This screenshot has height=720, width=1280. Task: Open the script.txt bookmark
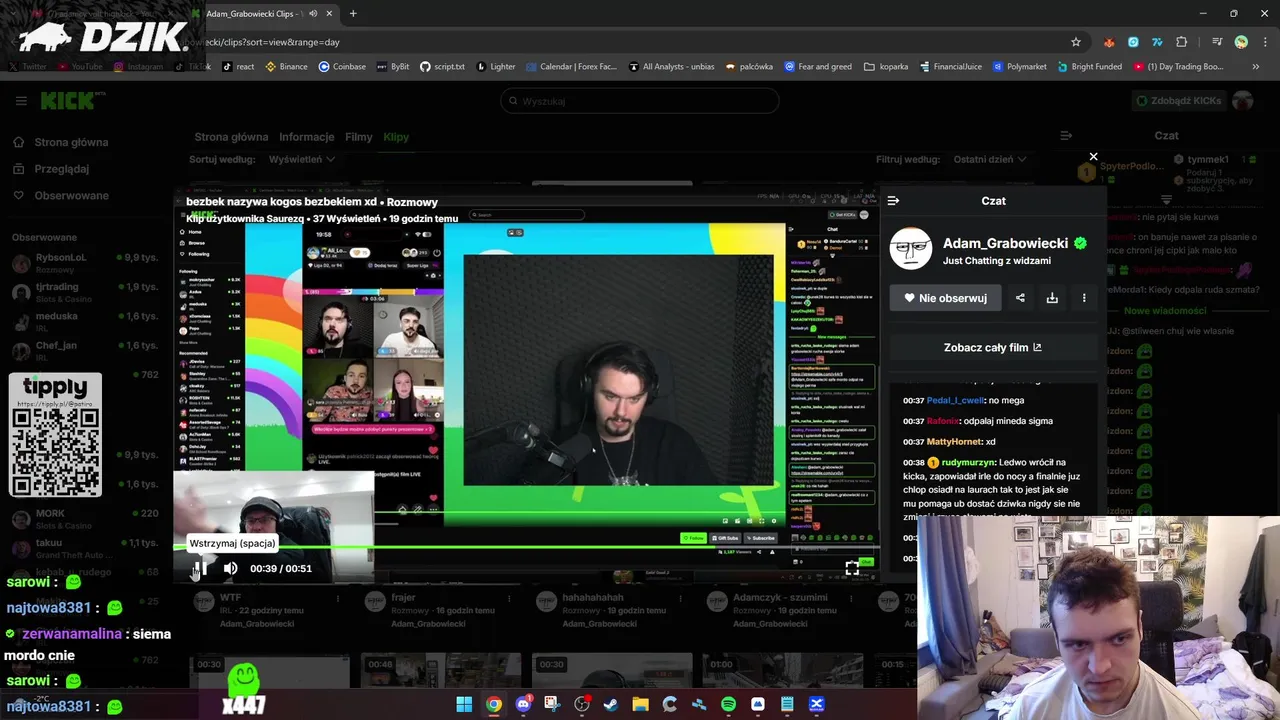(x=442, y=67)
